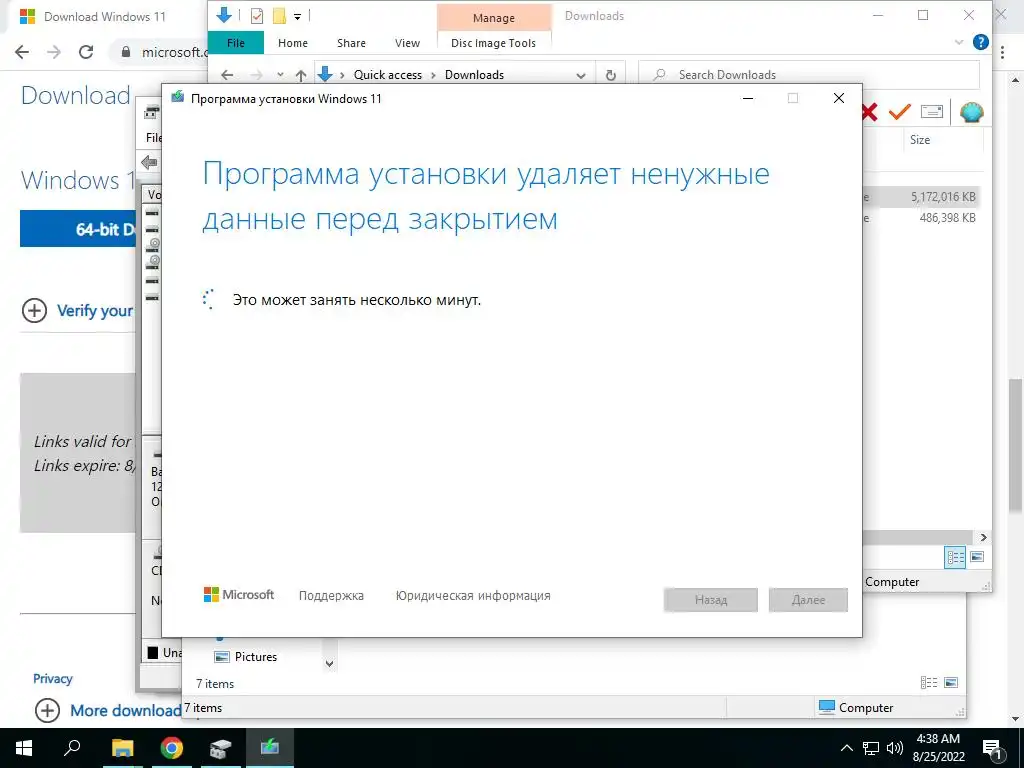Click the Size column header
1024x768 pixels.
tap(920, 140)
